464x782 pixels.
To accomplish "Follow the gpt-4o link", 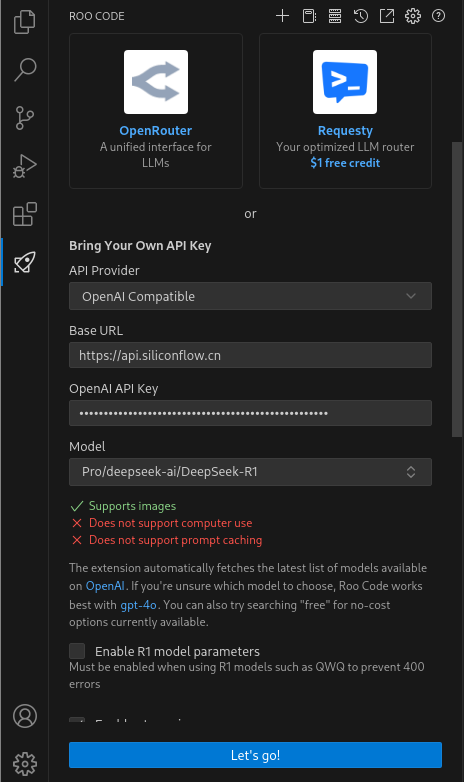I will [x=138, y=604].
